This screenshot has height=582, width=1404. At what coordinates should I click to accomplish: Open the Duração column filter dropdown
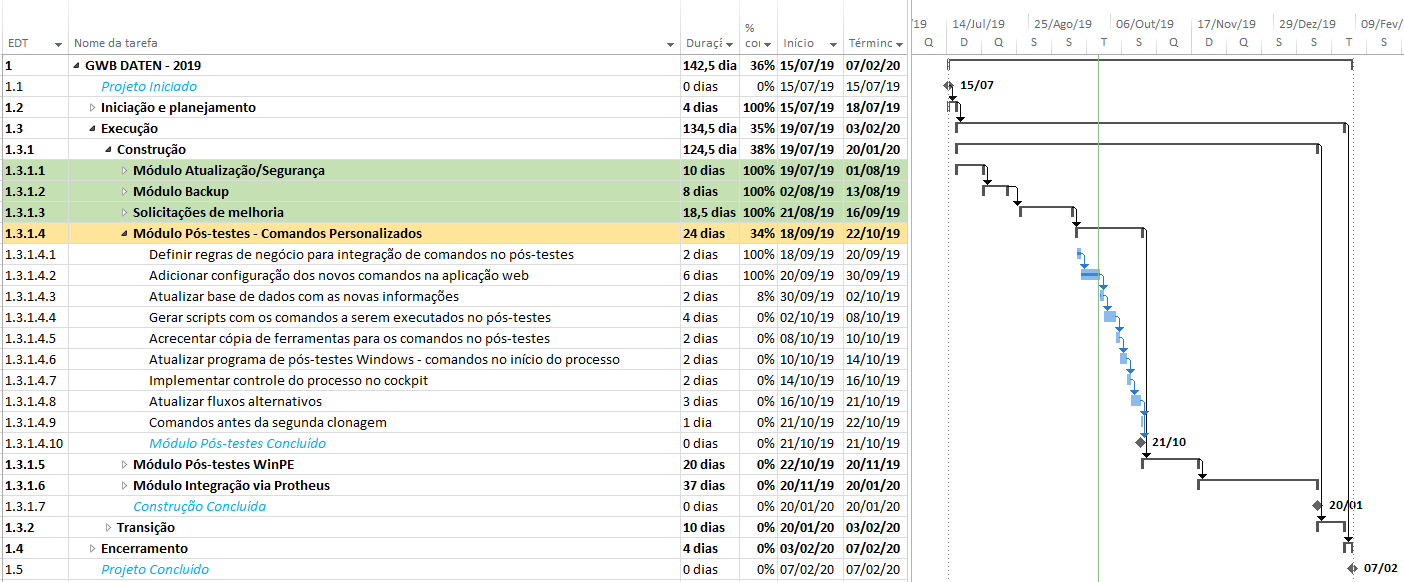pyautogui.click(x=730, y=45)
